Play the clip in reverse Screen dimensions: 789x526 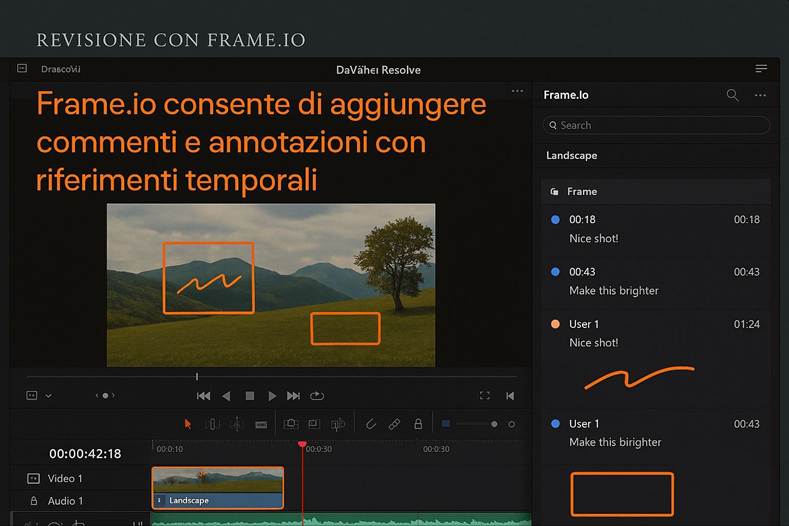coord(226,396)
